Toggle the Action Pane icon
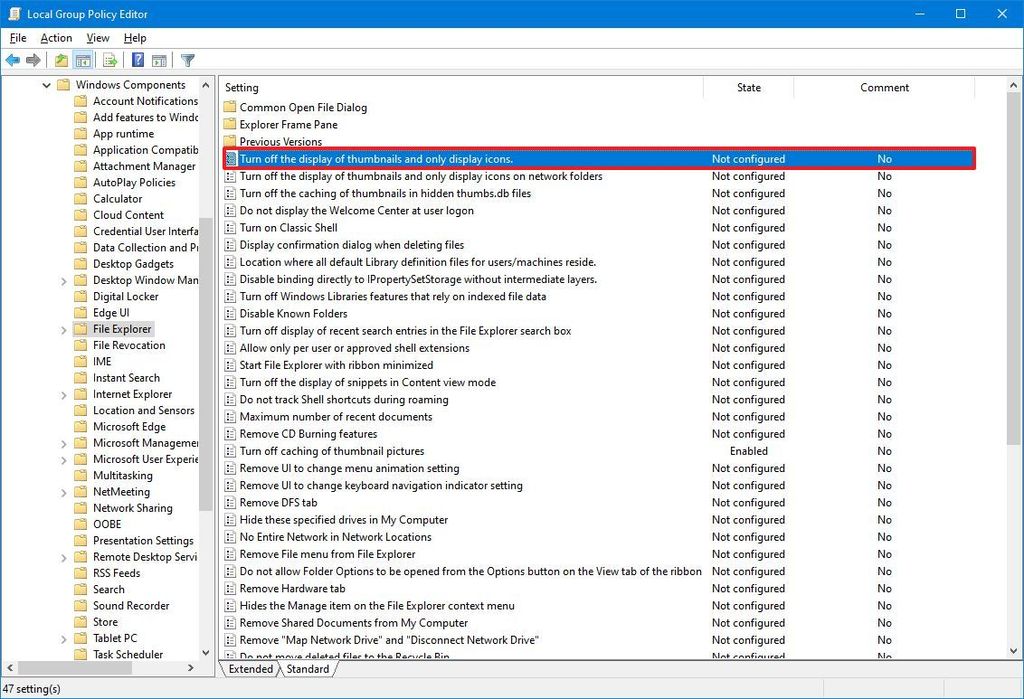The width and height of the screenshot is (1024, 699). click(160, 60)
